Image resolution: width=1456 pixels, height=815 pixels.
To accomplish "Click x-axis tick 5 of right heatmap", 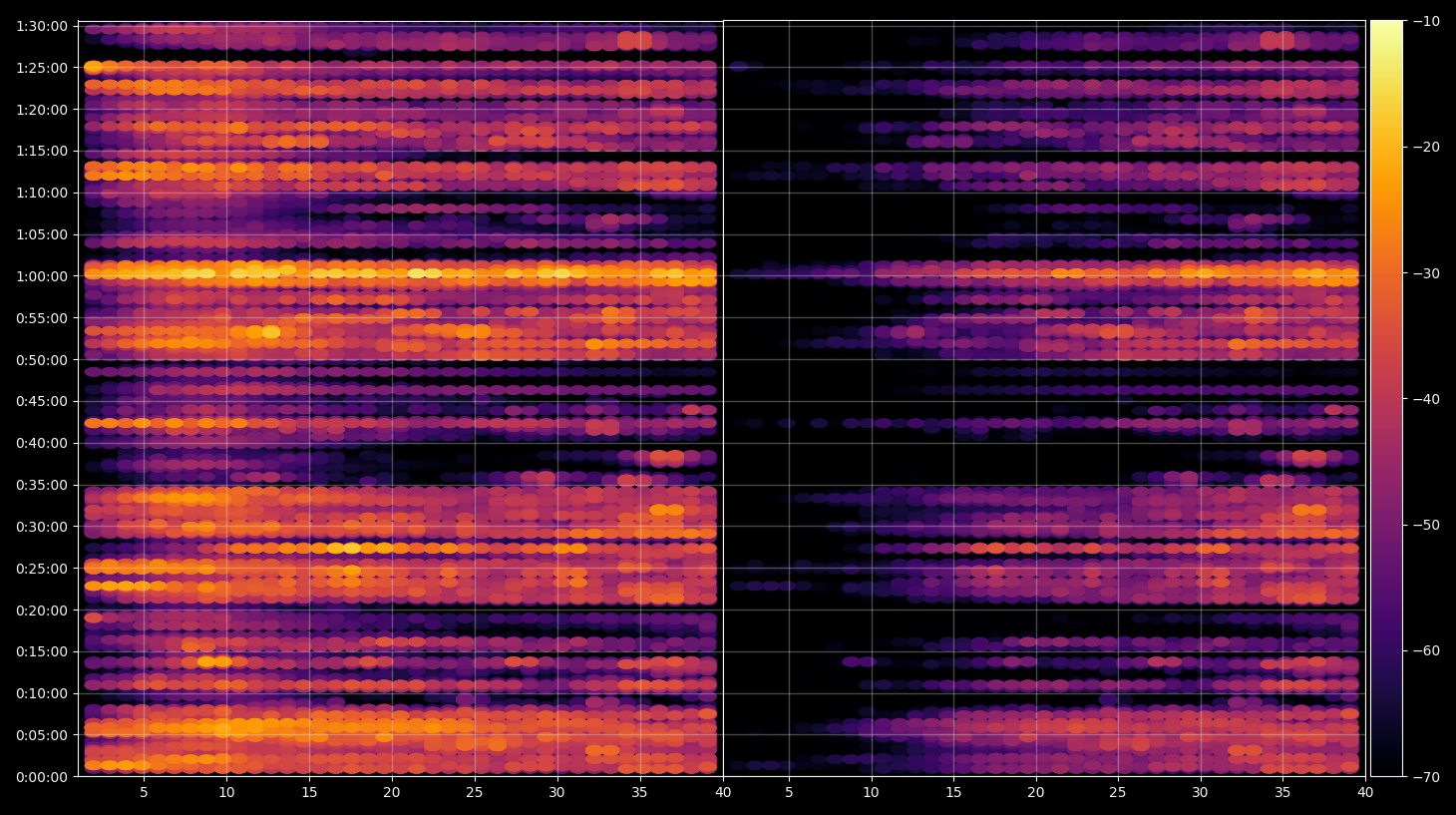I will pos(789,793).
